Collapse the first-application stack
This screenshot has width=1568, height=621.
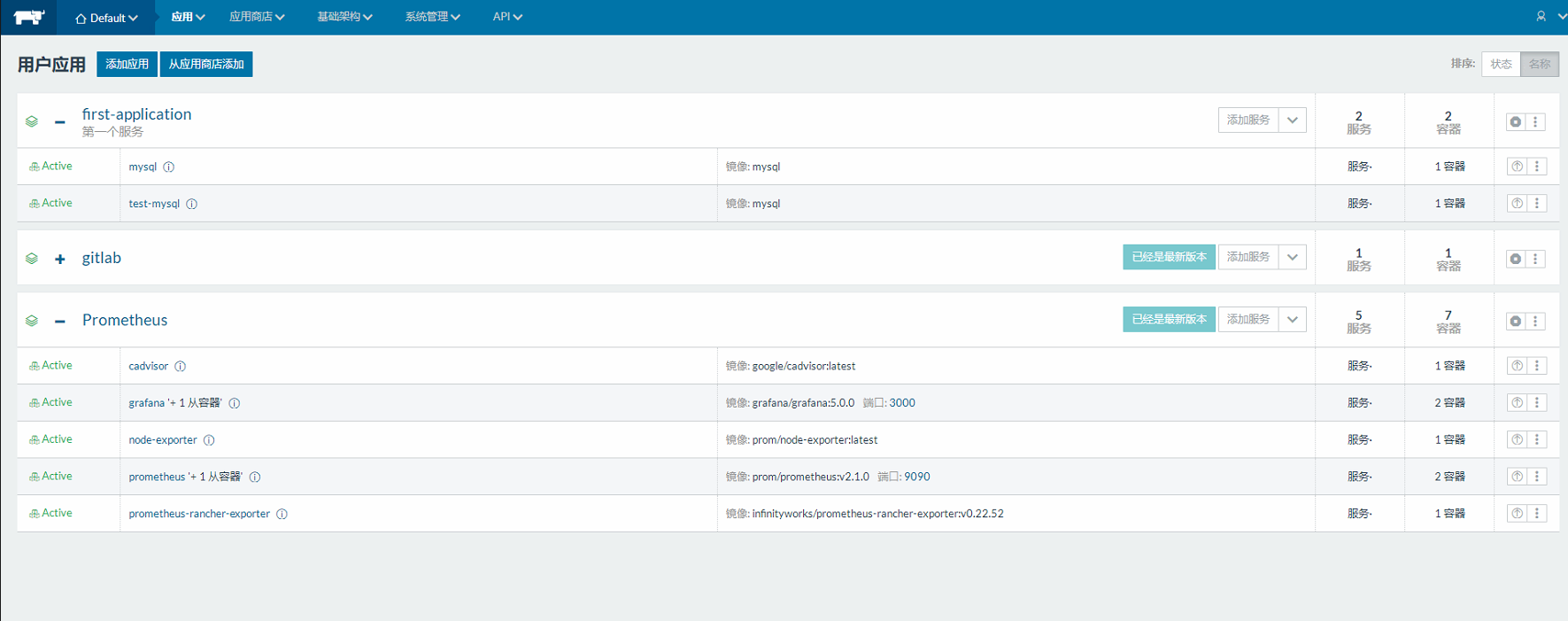tap(60, 122)
